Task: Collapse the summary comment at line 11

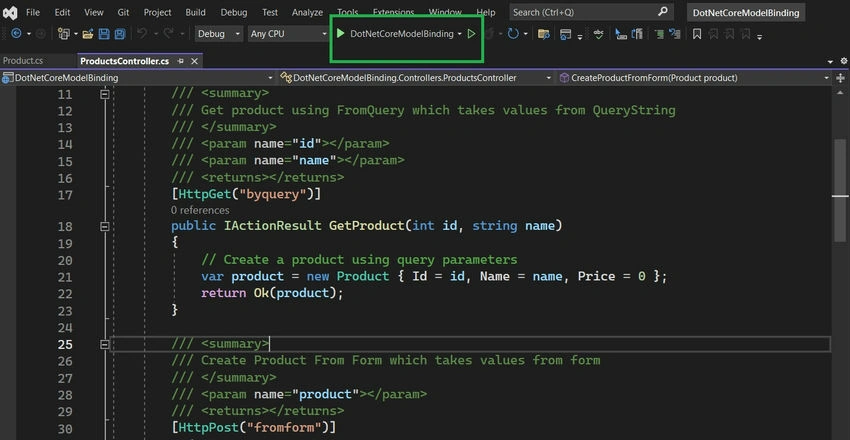Action: tap(105, 94)
